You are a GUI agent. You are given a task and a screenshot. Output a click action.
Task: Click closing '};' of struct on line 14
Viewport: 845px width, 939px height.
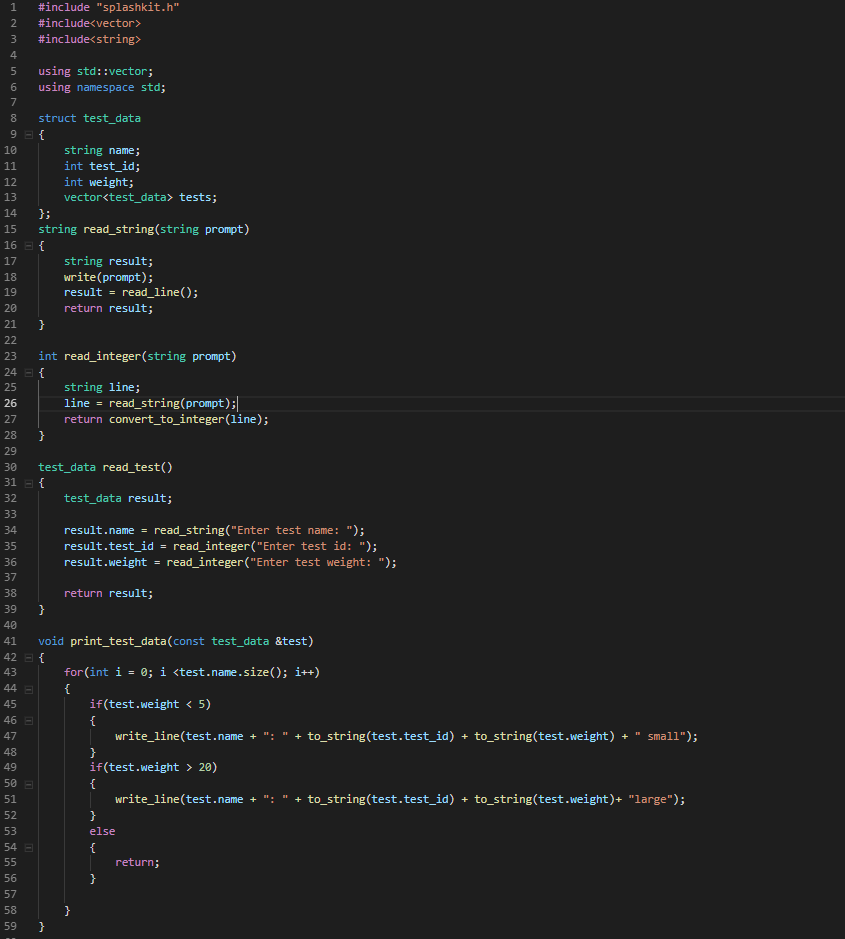[45, 214]
